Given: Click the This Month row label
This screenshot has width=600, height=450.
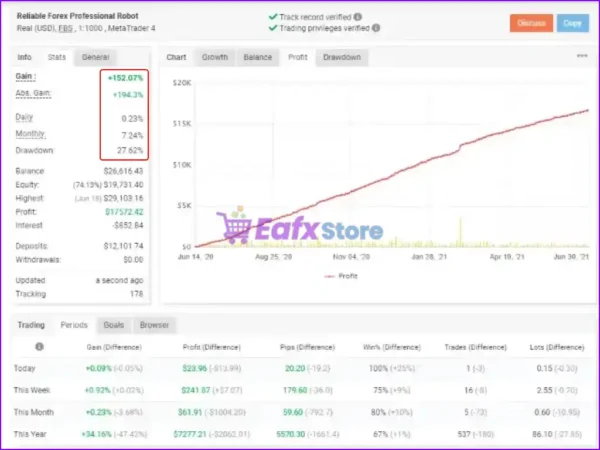Looking at the screenshot, I should [x=34, y=412].
